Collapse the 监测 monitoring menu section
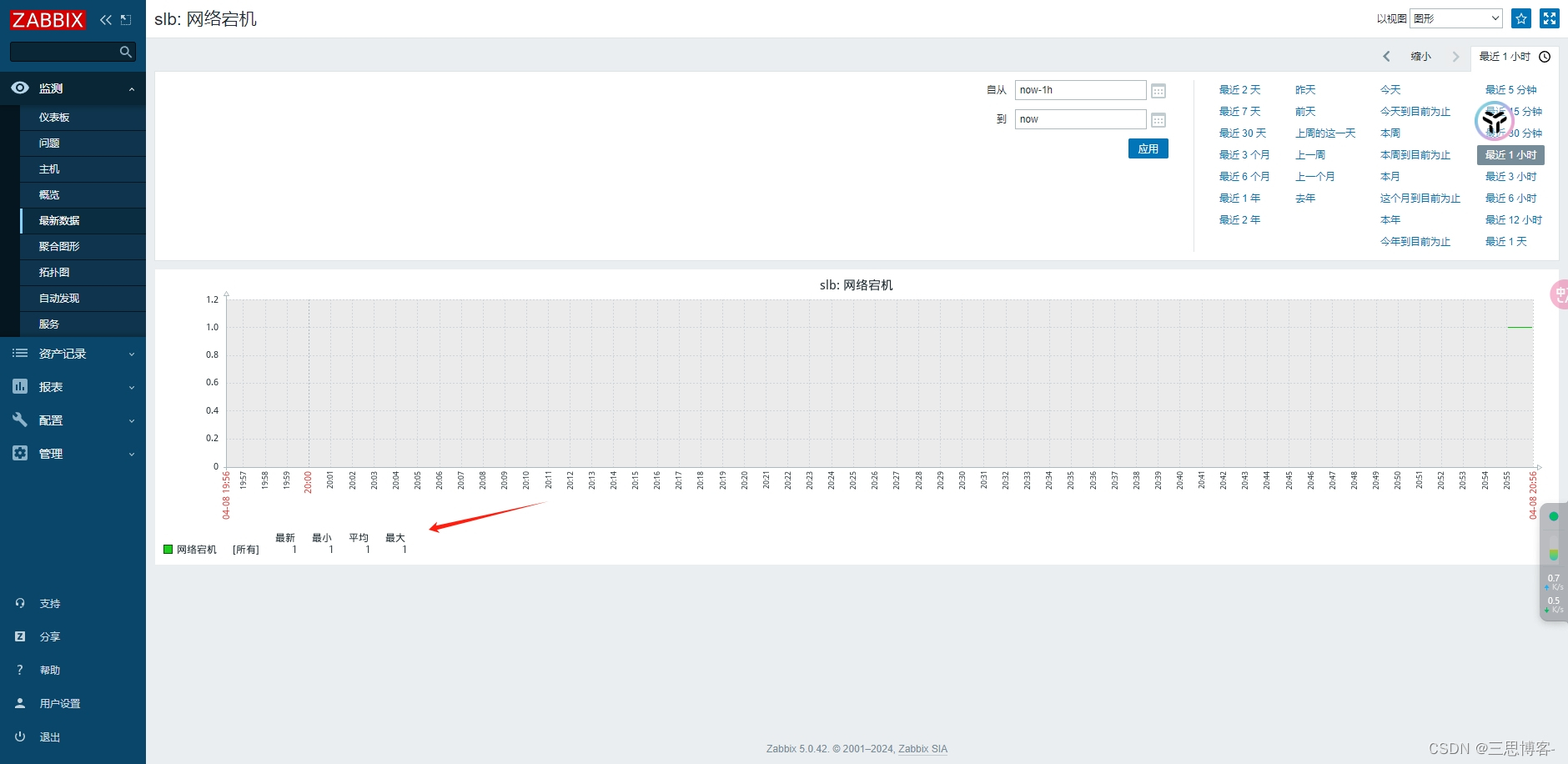This screenshot has height=764, width=1568. (x=73, y=88)
